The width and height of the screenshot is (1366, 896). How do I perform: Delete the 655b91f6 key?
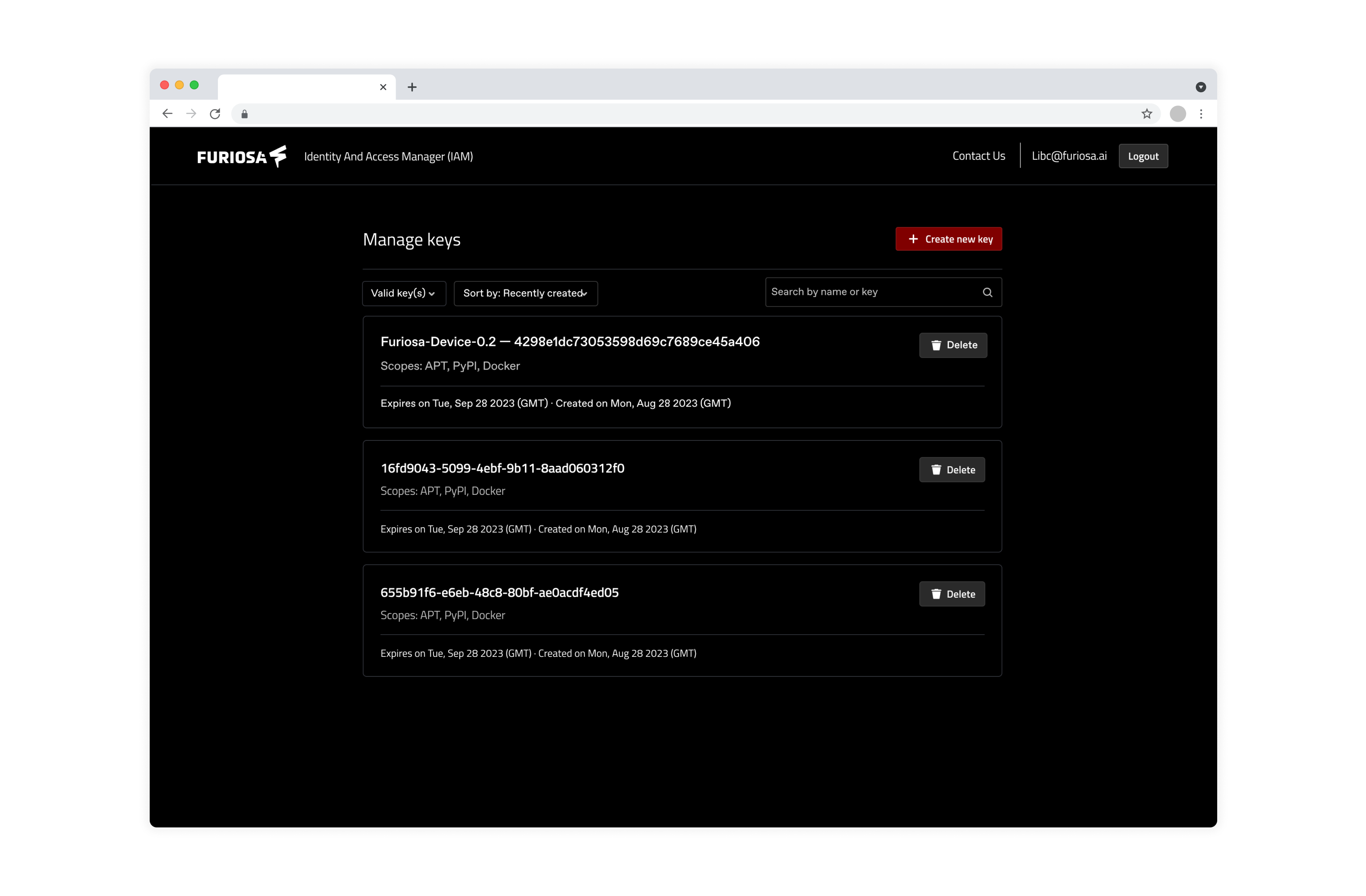(952, 594)
